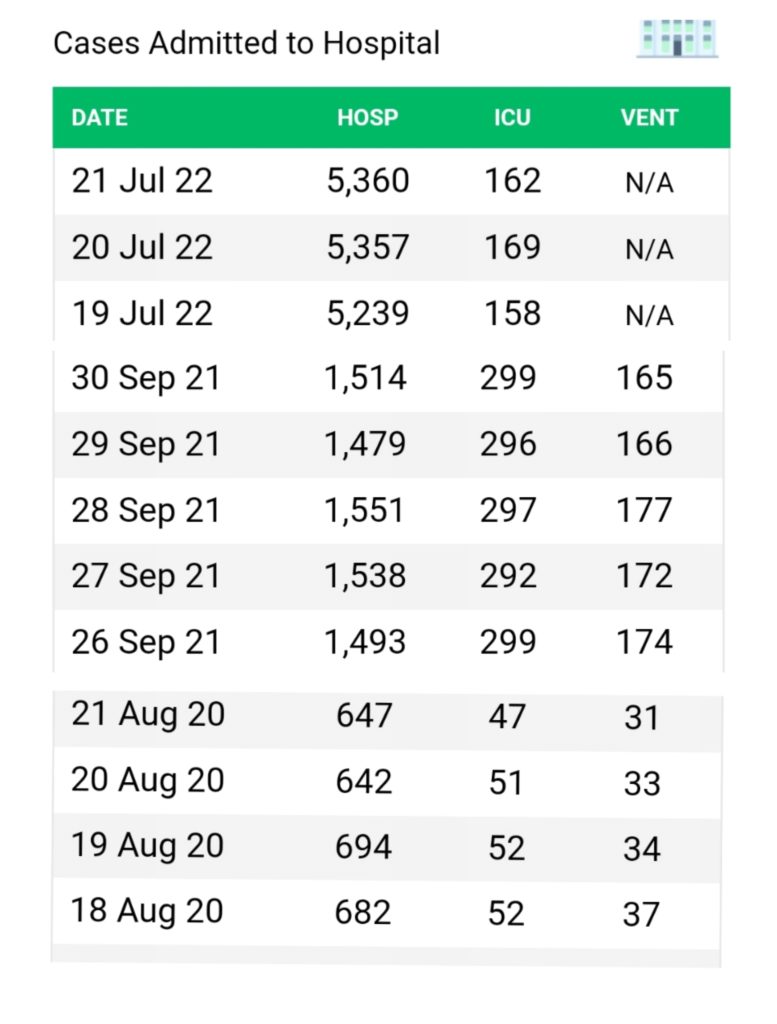Image resolution: width=777 pixels, height=1024 pixels.
Task: Click HOSP value 1,479 for 29 Sep
Action: click(x=365, y=444)
